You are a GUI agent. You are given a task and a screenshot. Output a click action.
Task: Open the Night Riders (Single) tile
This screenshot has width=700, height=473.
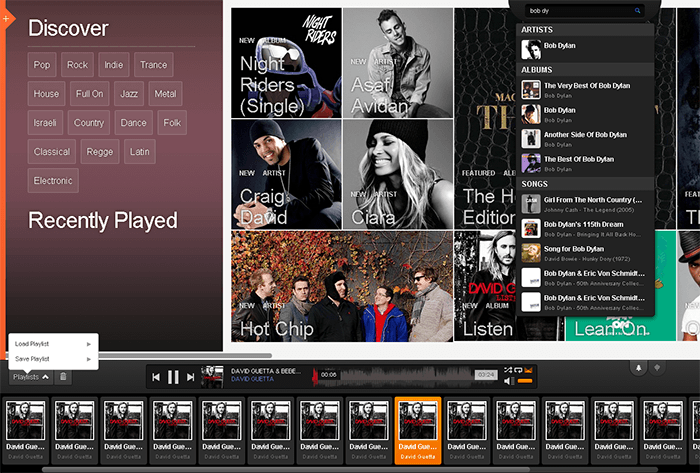tap(287, 63)
